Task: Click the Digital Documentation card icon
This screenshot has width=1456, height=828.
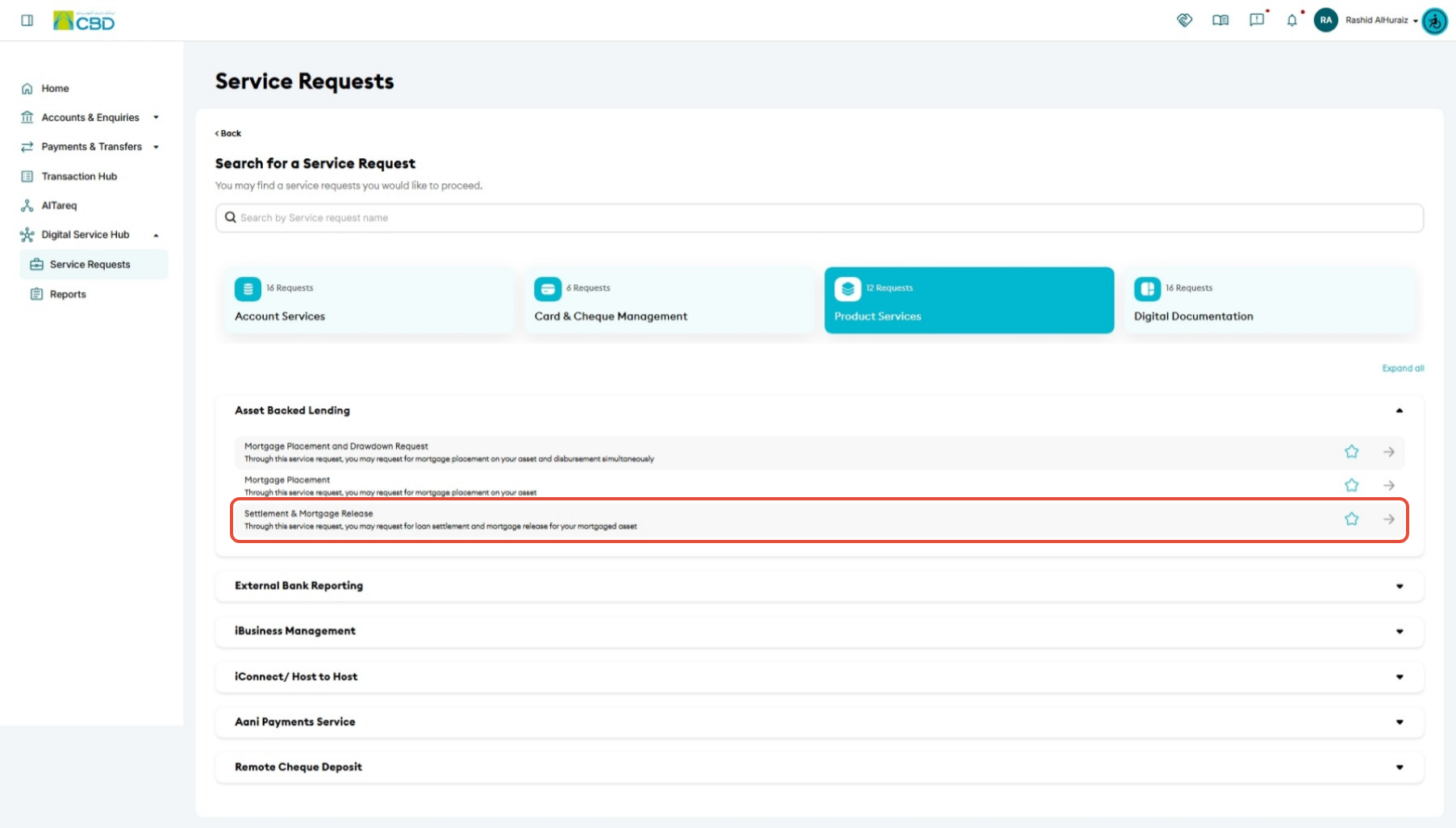Action: (1147, 288)
